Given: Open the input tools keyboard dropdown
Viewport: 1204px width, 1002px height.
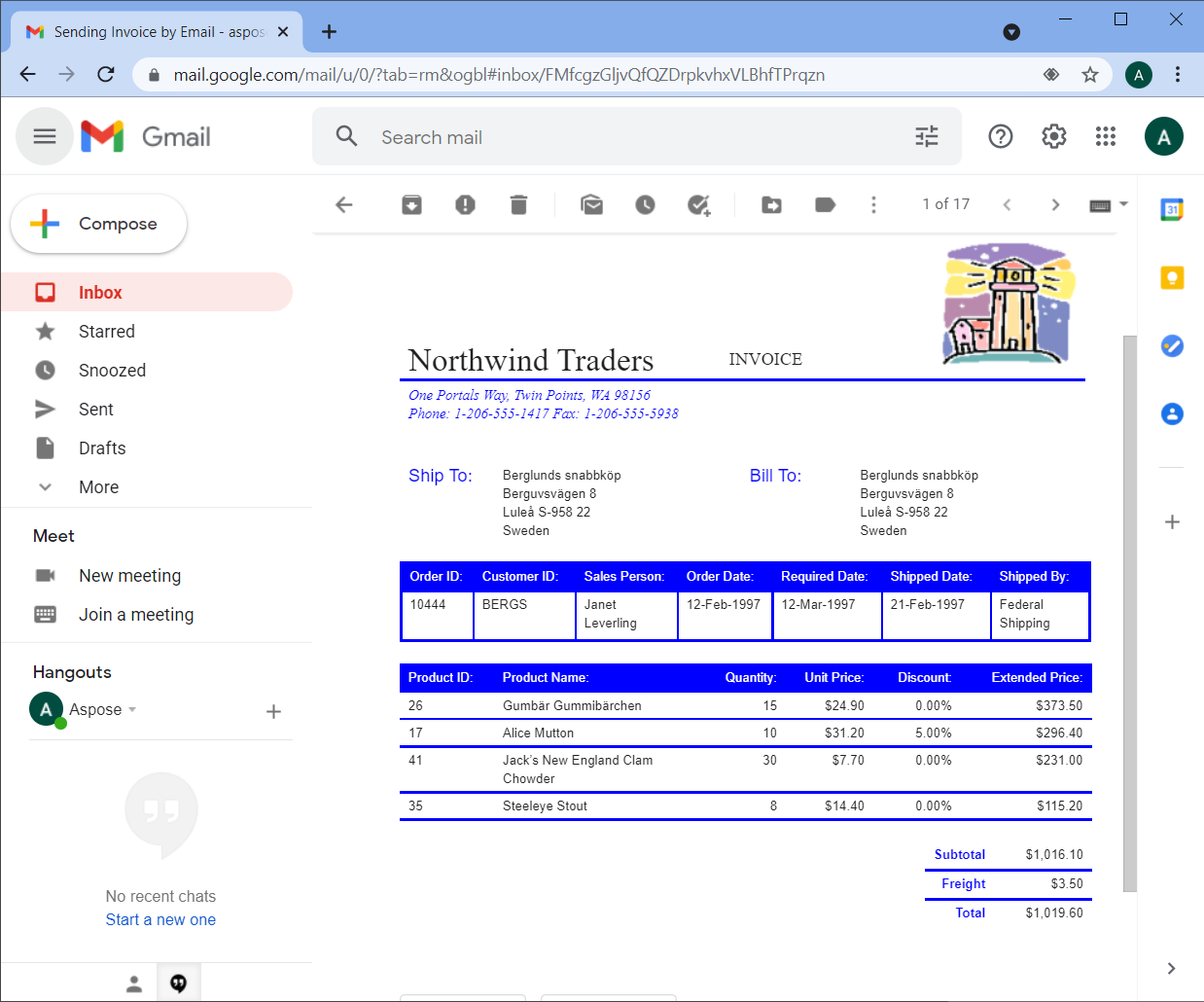Looking at the screenshot, I should [1109, 204].
